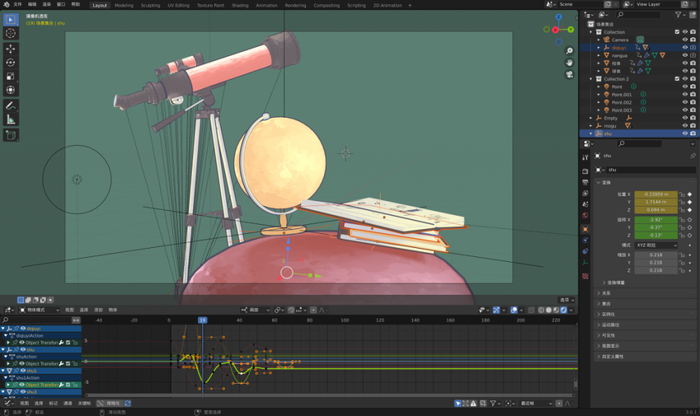Click the current frame marker in timeline
Image resolution: width=700 pixels, height=416 pixels.
202,320
